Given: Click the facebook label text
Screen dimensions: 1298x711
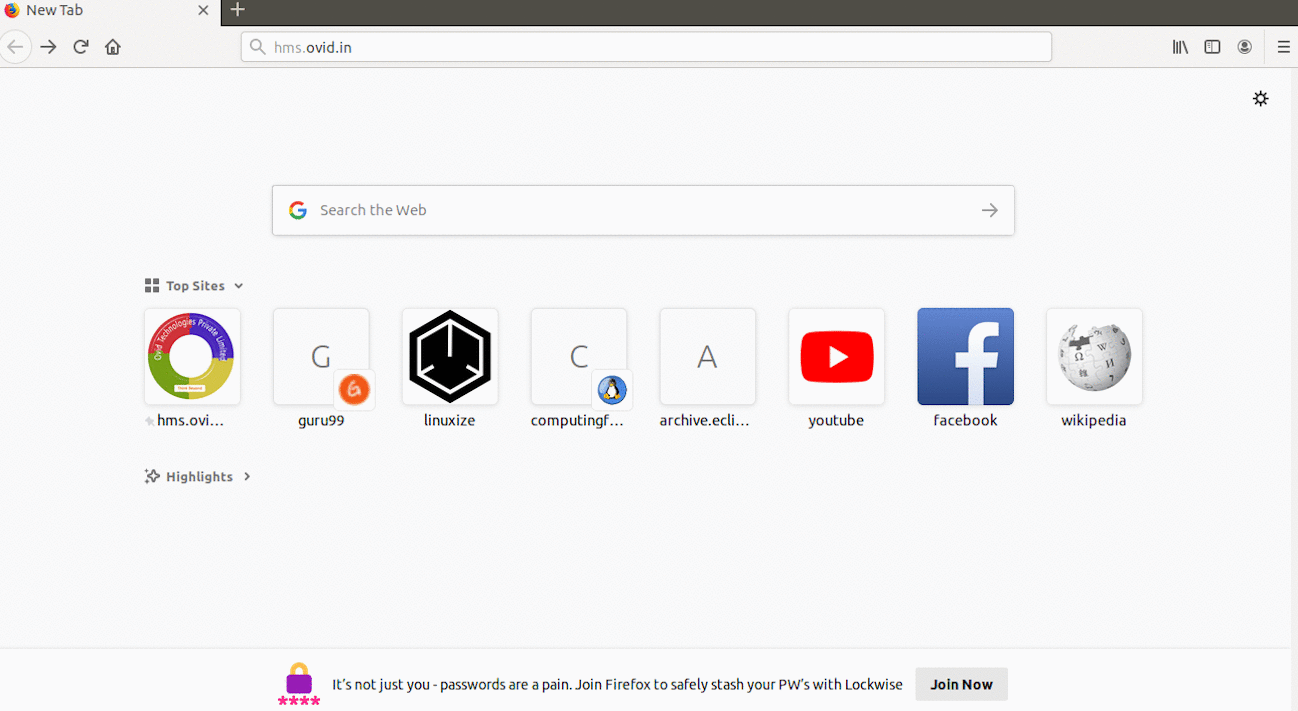Looking at the screenshot, I should click(x=965, y=421).
